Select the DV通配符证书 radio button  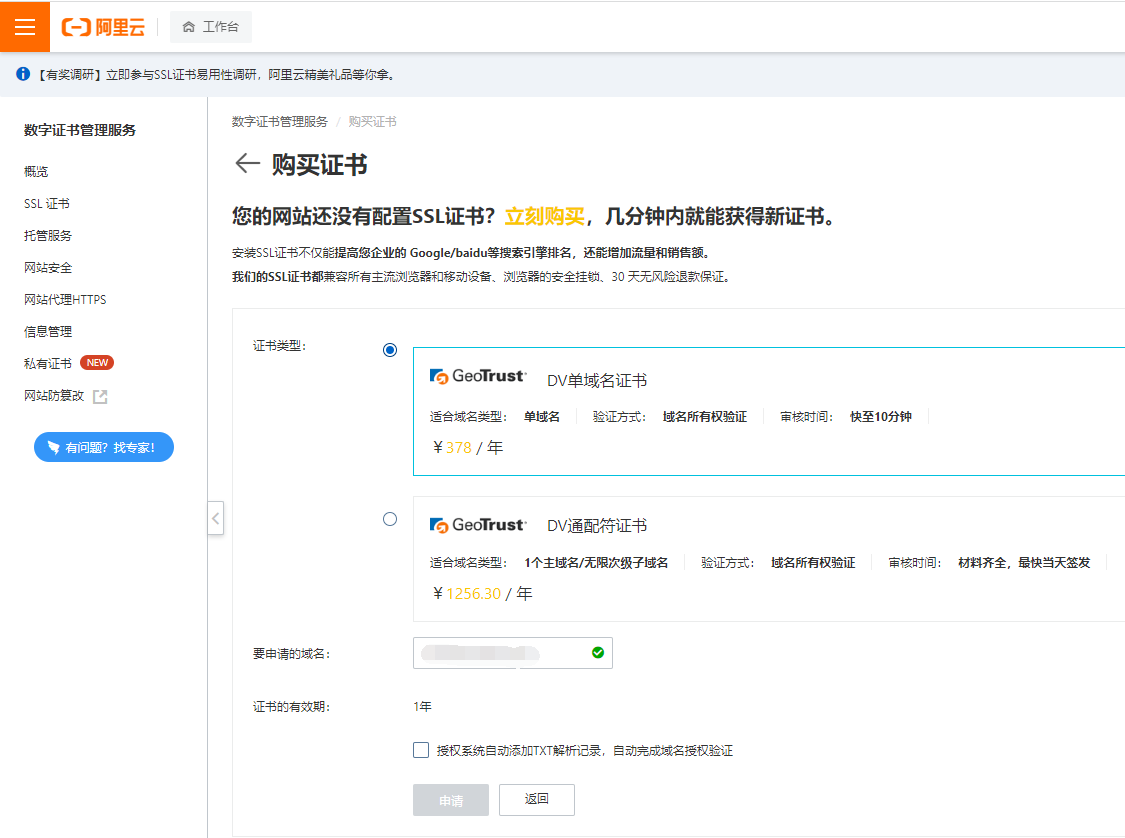(x=390, y=519)
